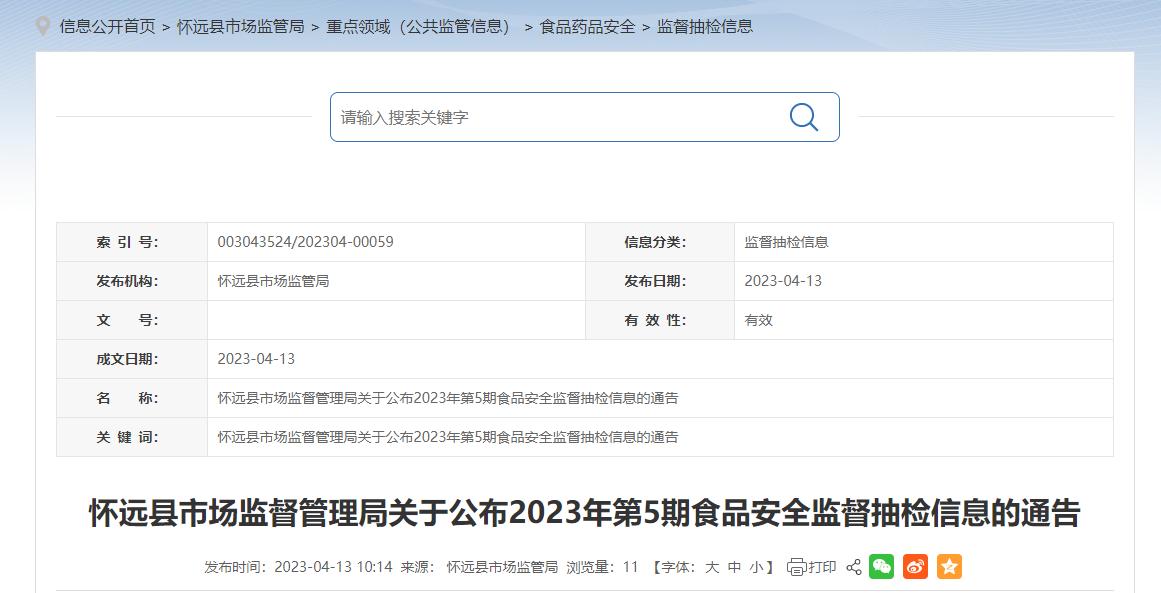Image resolution: width=1161 pixels, height=593 pixels.
Task: Share to Weibo using the red icon
Action: click(914, 566)
